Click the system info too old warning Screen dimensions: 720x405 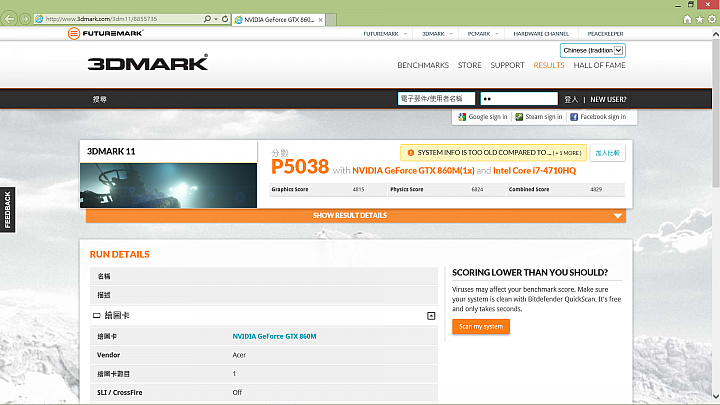tap(493, 152)
